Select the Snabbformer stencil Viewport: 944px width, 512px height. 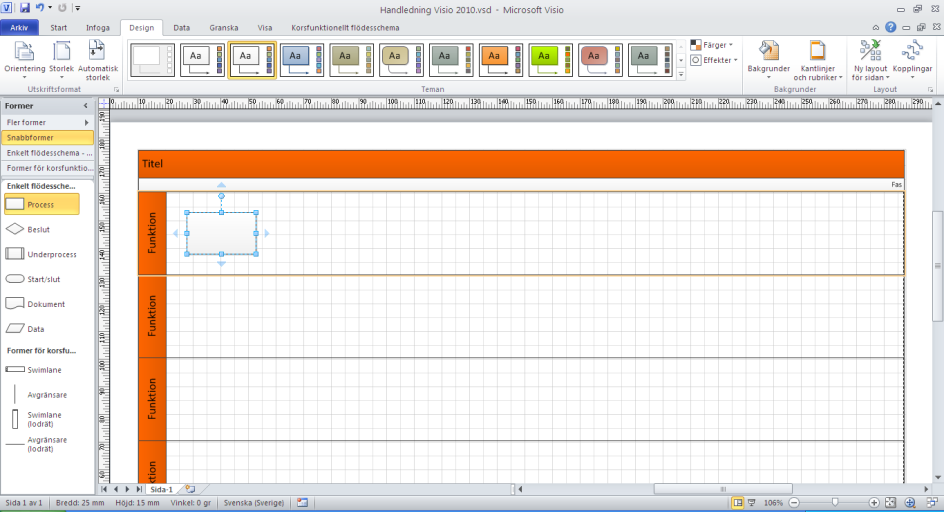coord(47,137)
